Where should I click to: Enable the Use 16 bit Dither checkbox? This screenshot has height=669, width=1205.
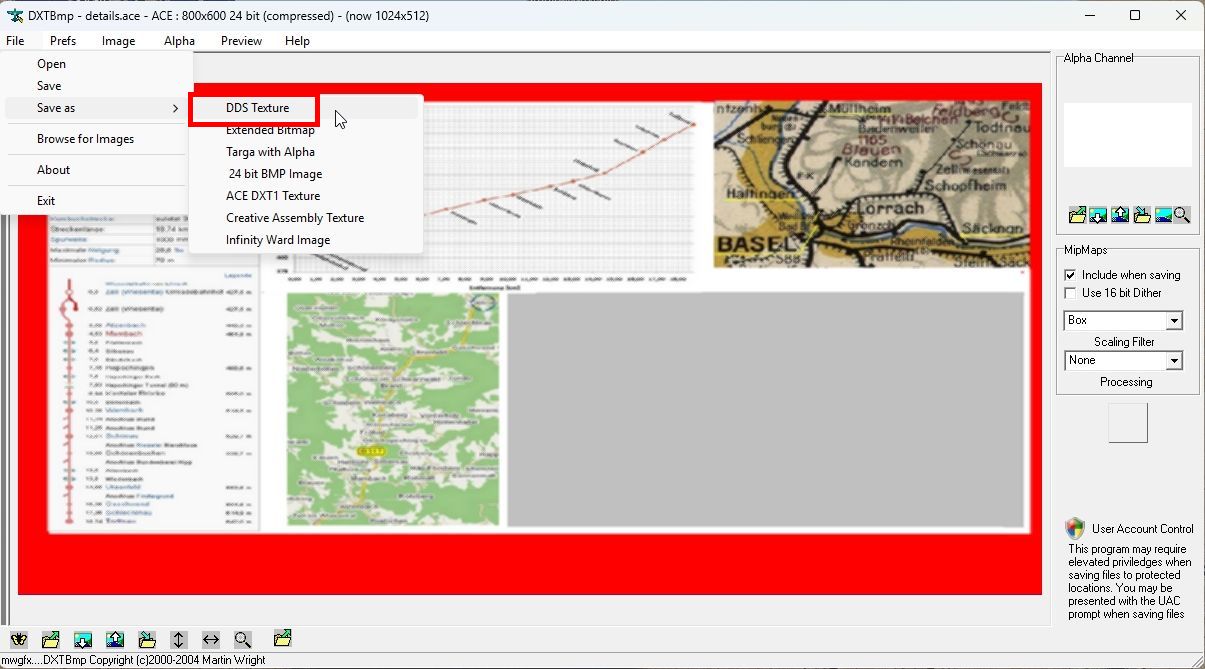click(1070, 293)
